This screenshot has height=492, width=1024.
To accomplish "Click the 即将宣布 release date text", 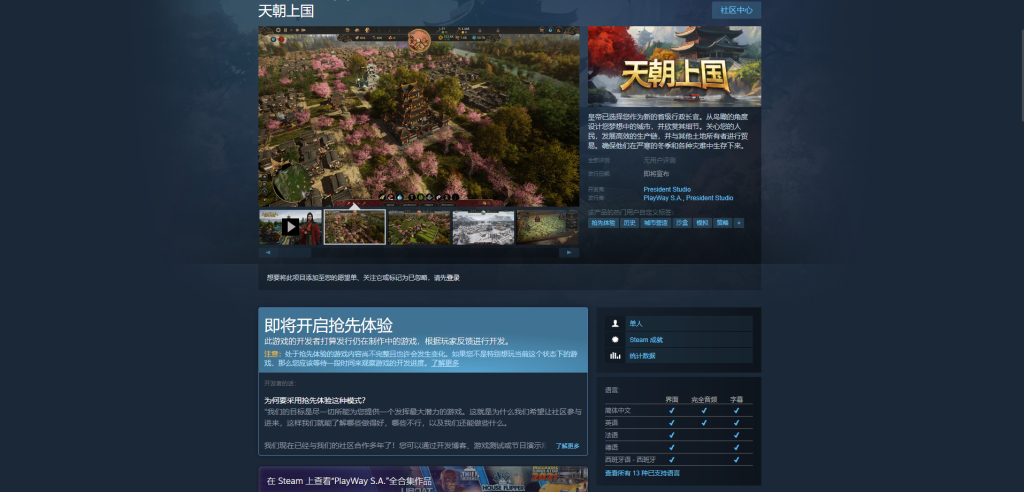I will point(656,174).
